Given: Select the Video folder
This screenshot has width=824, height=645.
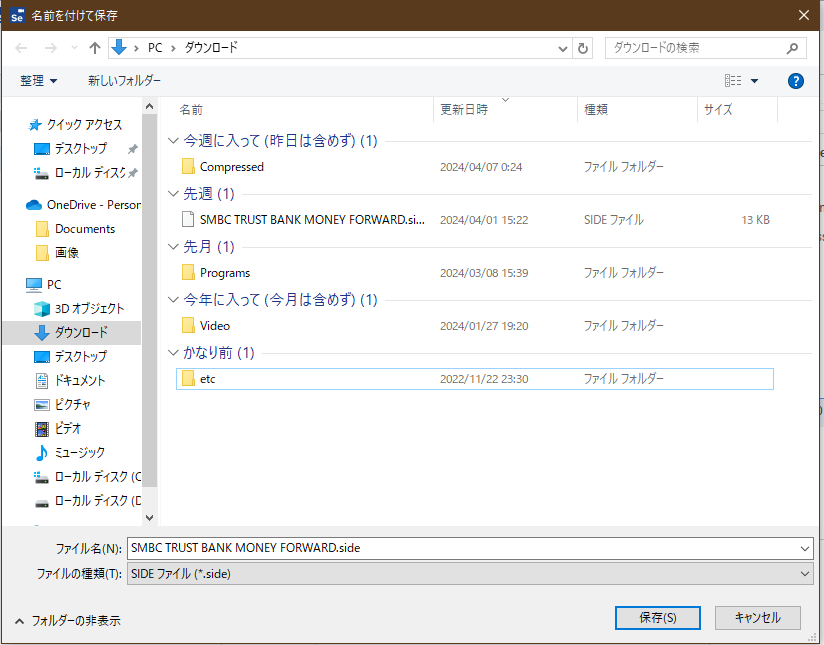Looking at the screenshot, I should (475, 326).
